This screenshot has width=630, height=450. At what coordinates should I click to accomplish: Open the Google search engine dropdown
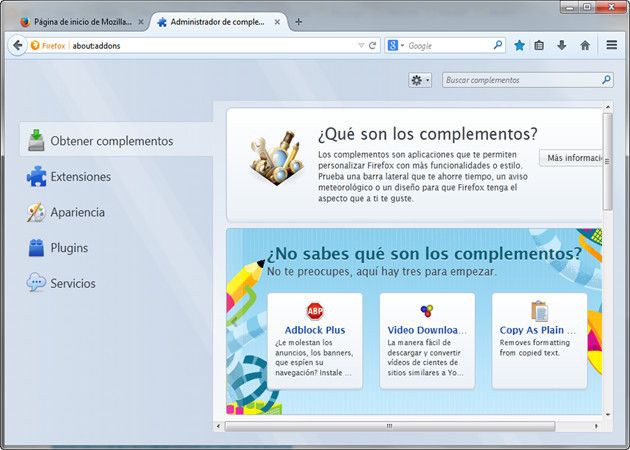click(x=396, y=45)
